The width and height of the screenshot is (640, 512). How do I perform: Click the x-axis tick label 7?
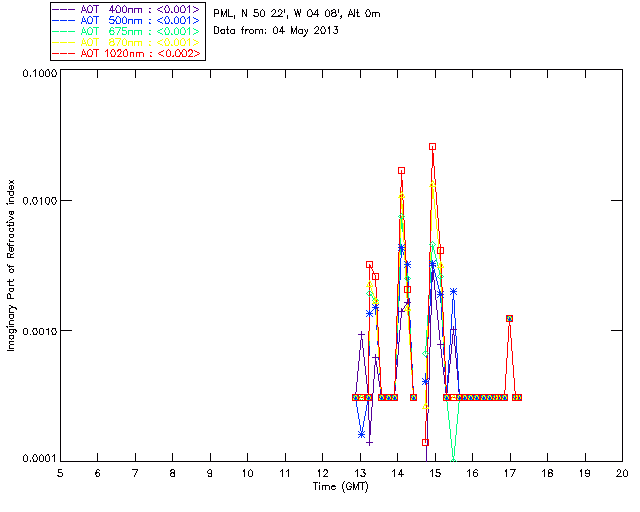[x=135, y=473]
